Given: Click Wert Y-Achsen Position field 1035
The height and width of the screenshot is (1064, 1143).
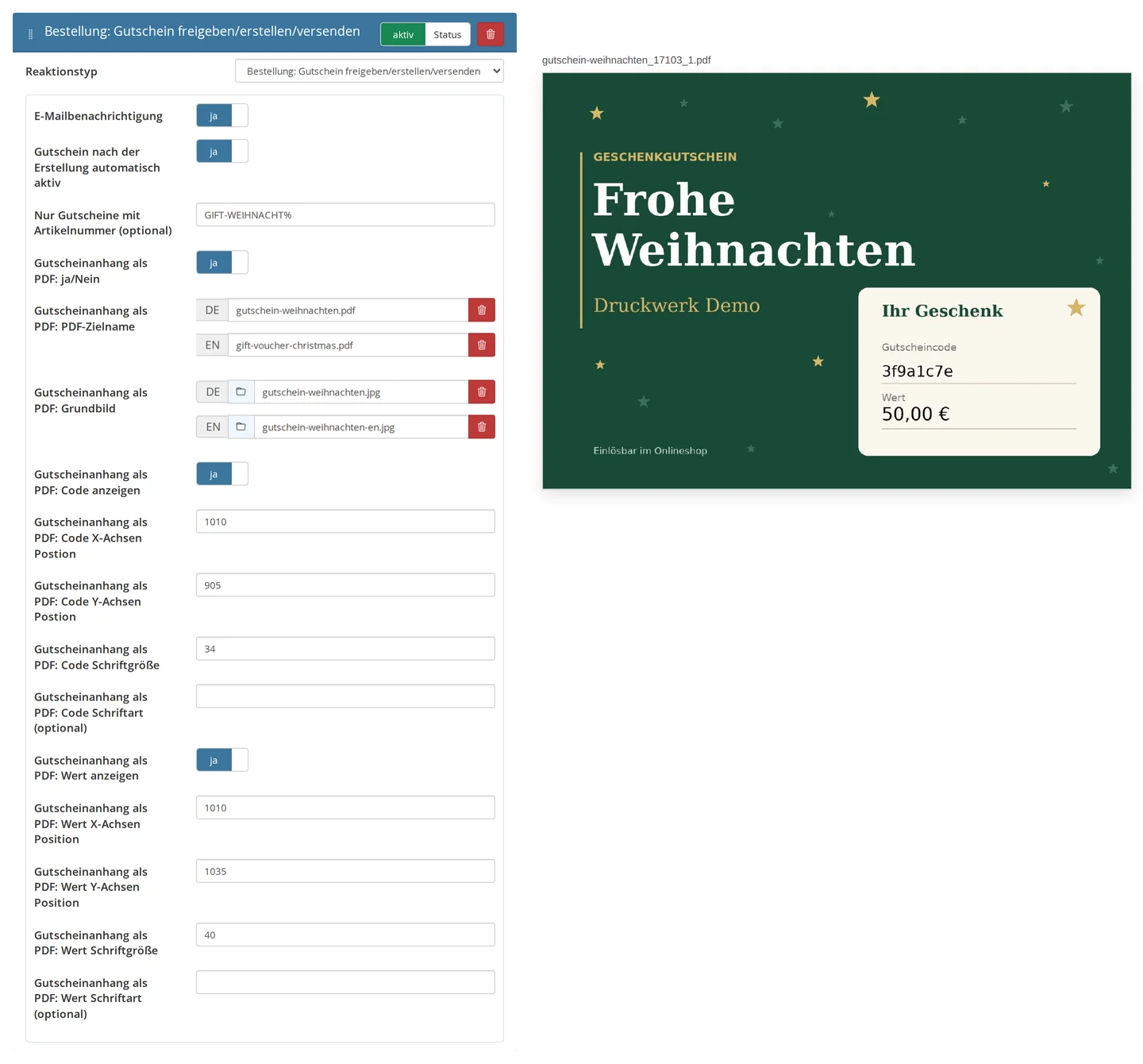Looking at the screenshot, I should [x=345, y=871].
